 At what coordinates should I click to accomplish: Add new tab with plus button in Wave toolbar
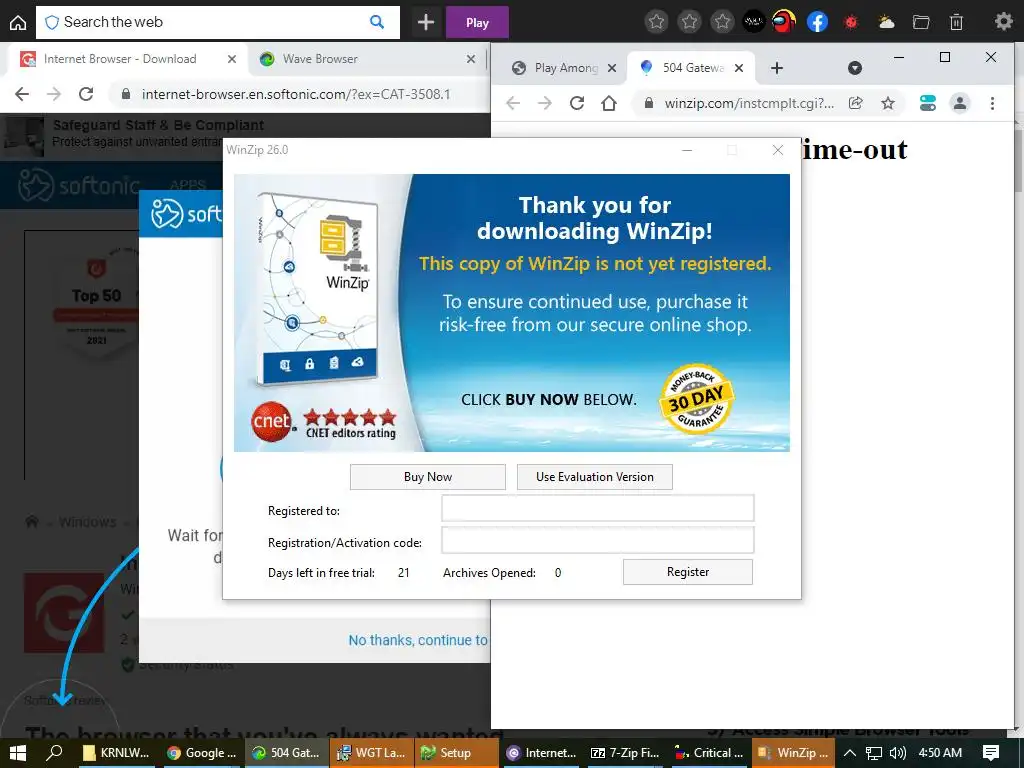coord(426,22)
